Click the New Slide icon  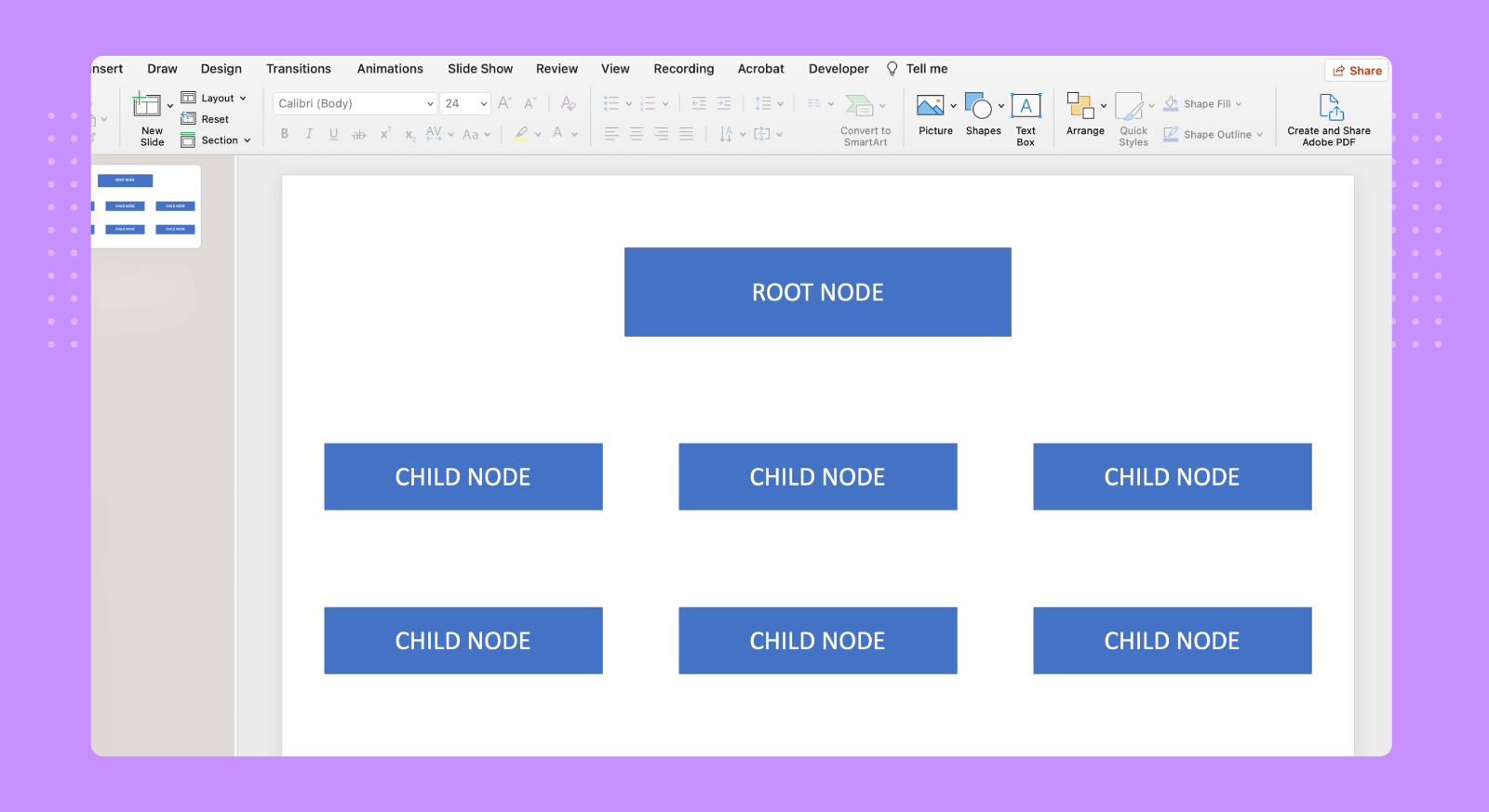147,106
